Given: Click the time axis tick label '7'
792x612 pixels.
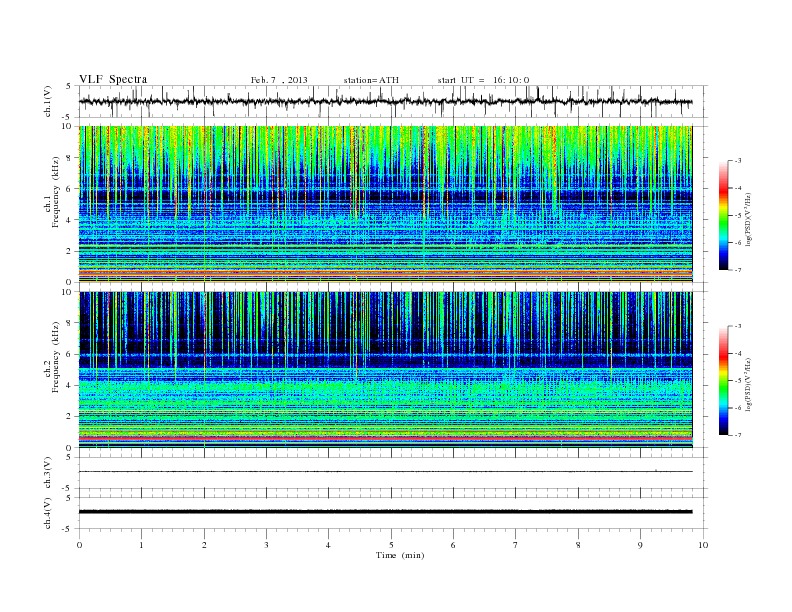Looking at the screenshot, I should pyautogui.click(x=516, y=545).
